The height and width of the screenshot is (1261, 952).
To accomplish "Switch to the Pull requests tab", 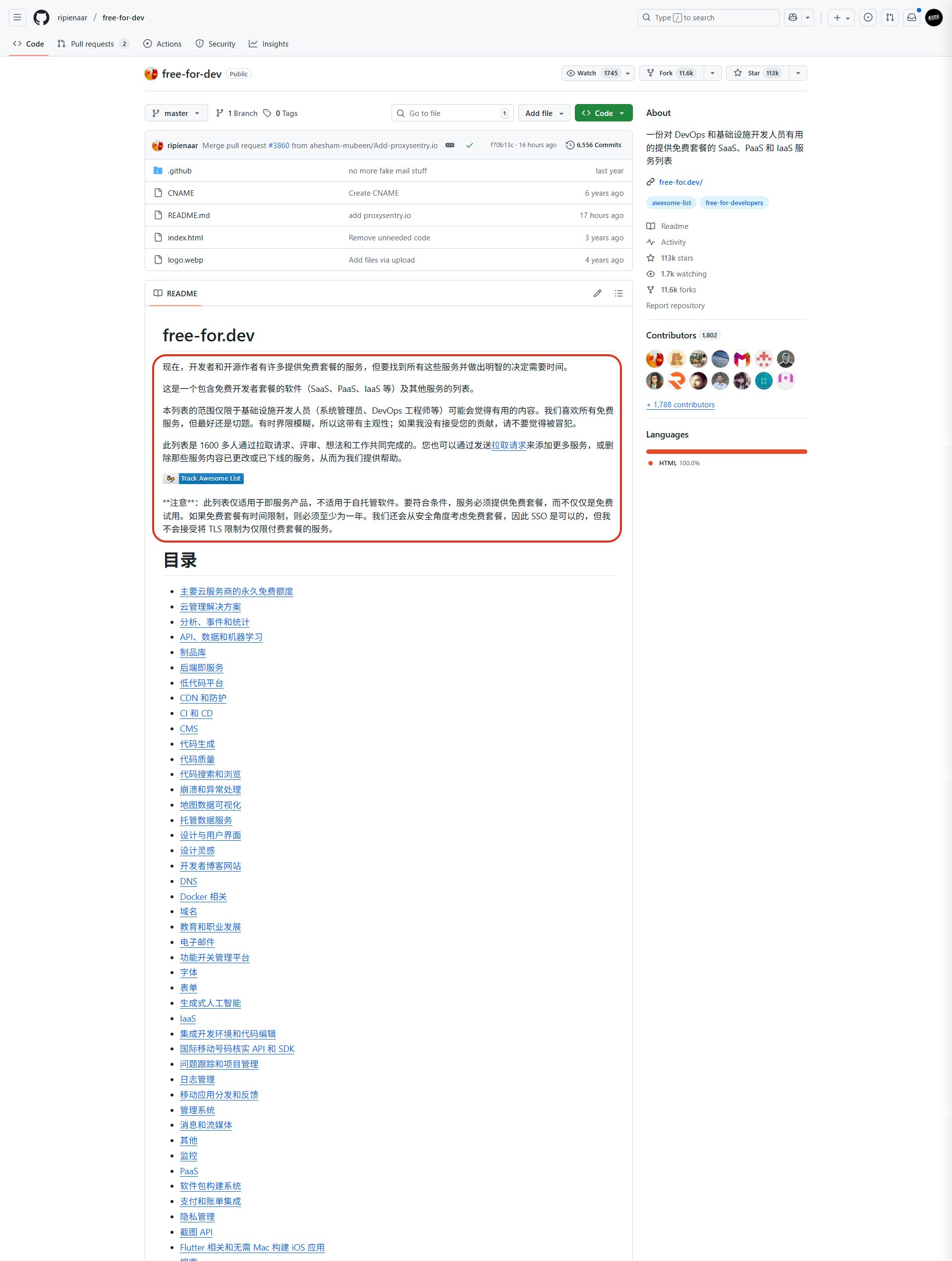I will pos(92,44).
